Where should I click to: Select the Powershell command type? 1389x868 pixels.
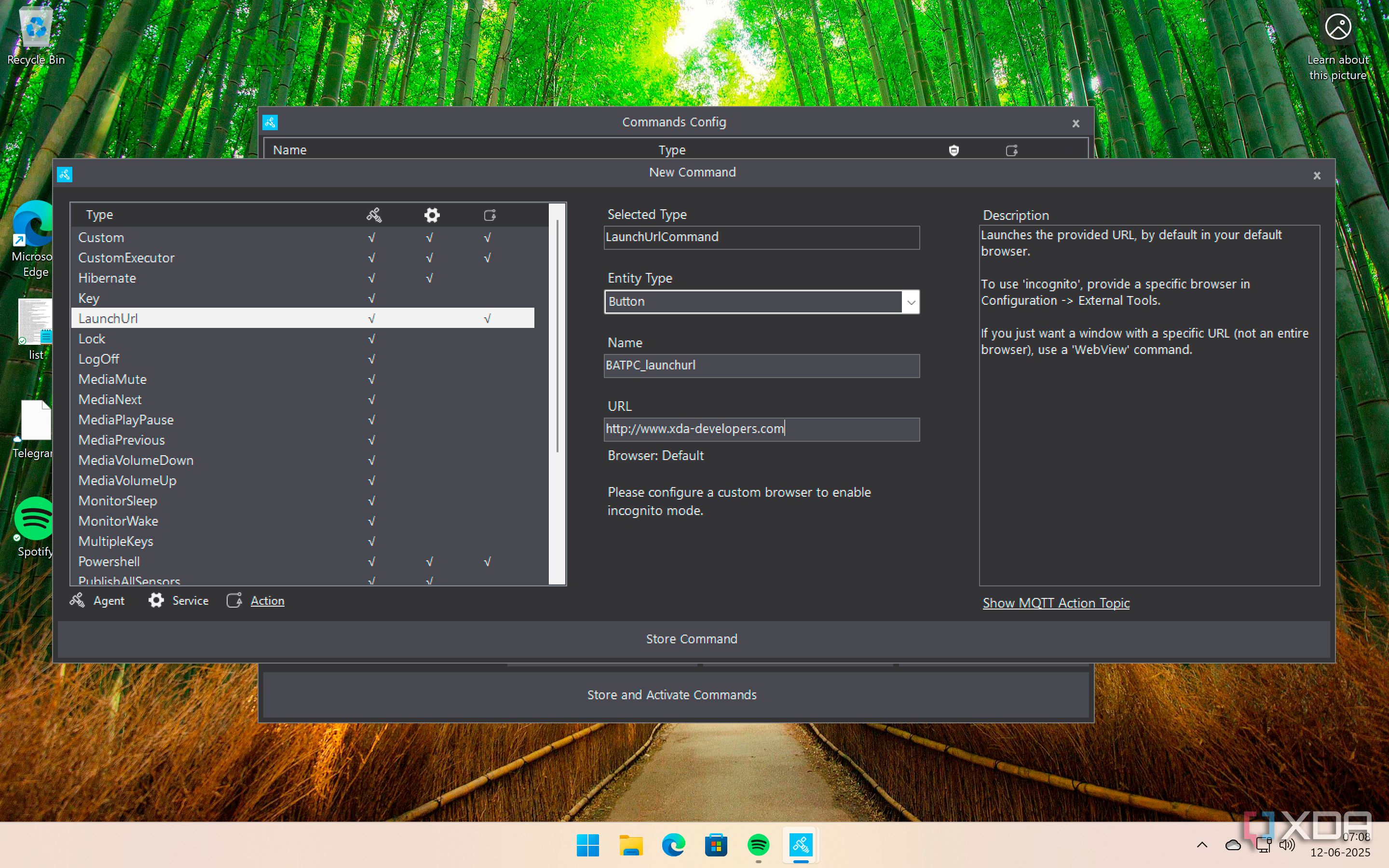[x=302, y=561]
